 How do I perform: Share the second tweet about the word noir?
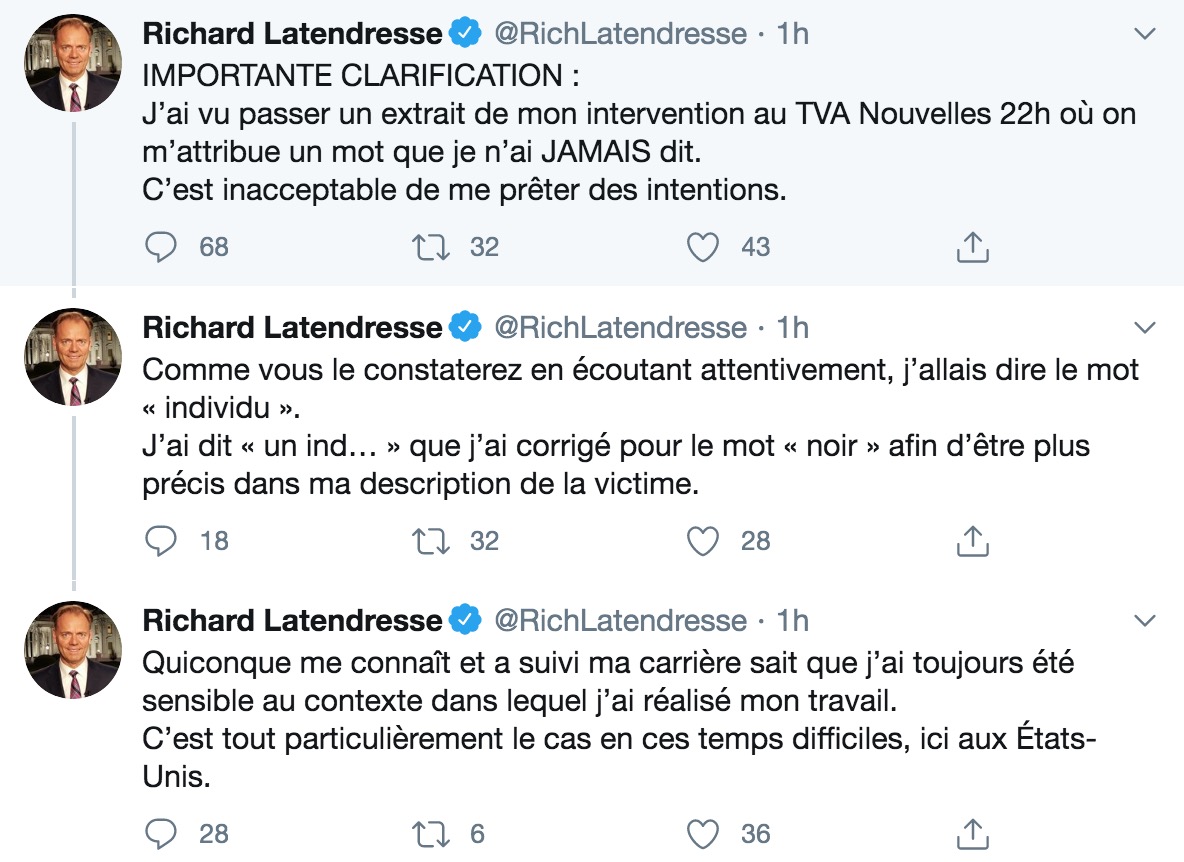[973, 540]
